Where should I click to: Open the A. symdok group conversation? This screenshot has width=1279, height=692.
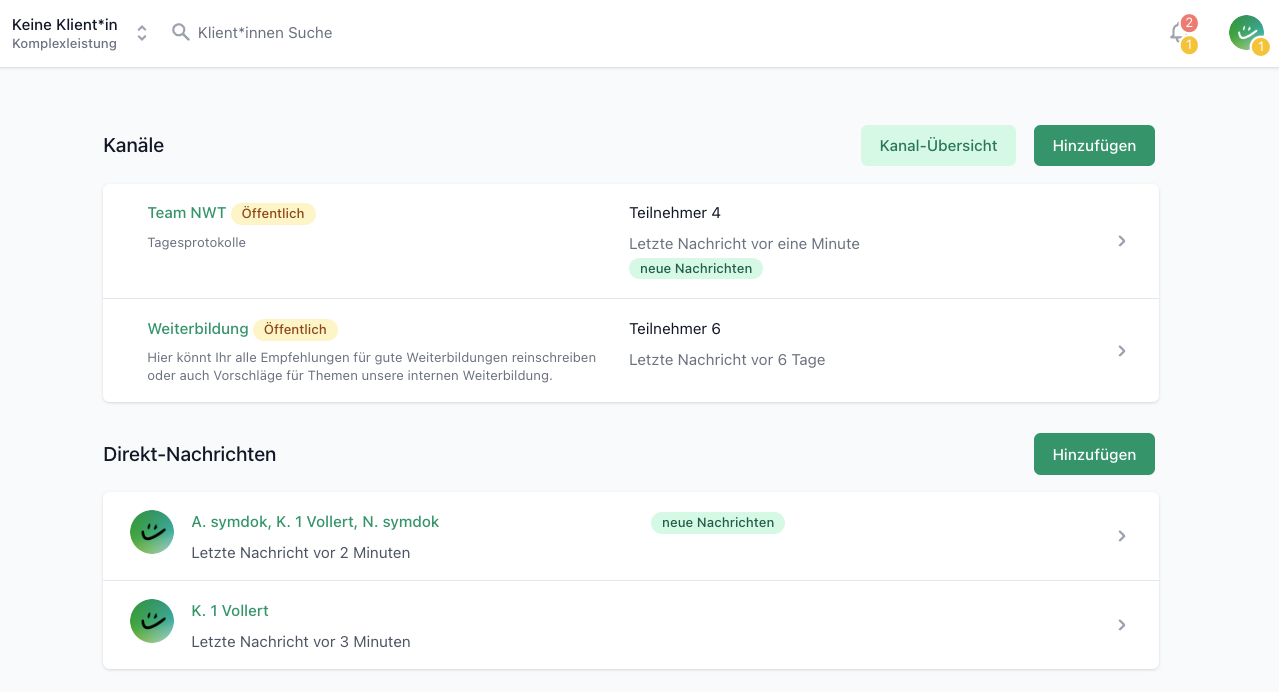click(x=315, y=522)
